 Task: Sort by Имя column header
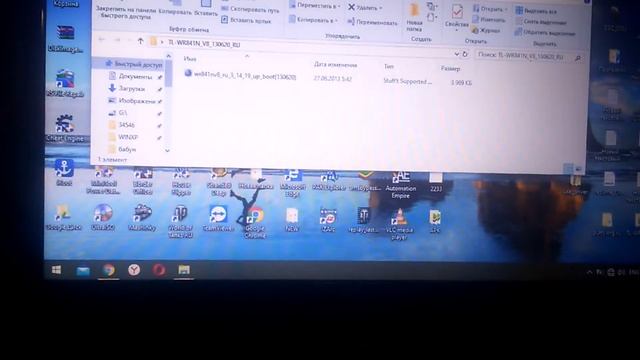(x=190, y=59)
